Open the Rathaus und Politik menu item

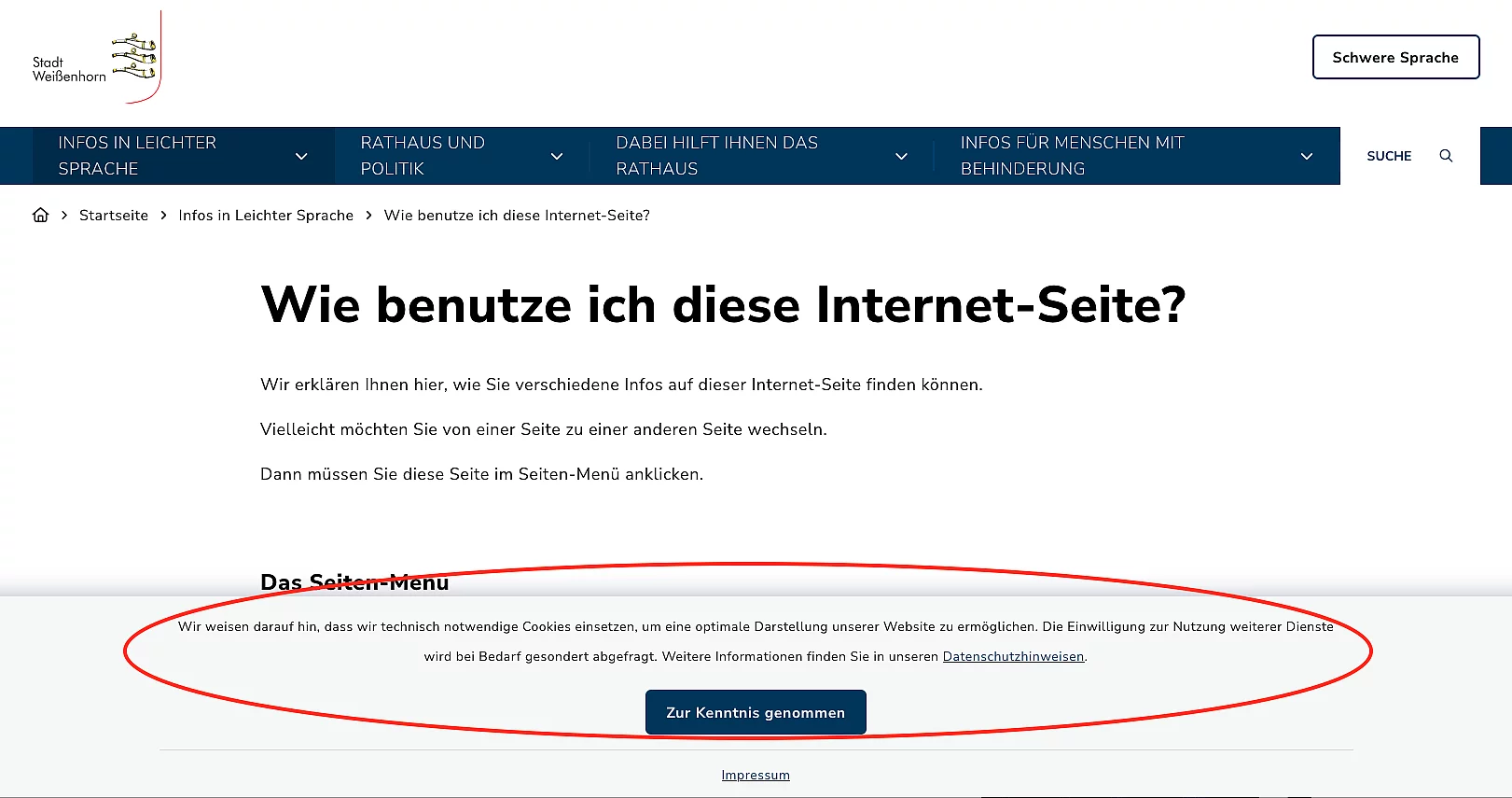(x=423, y=156)
